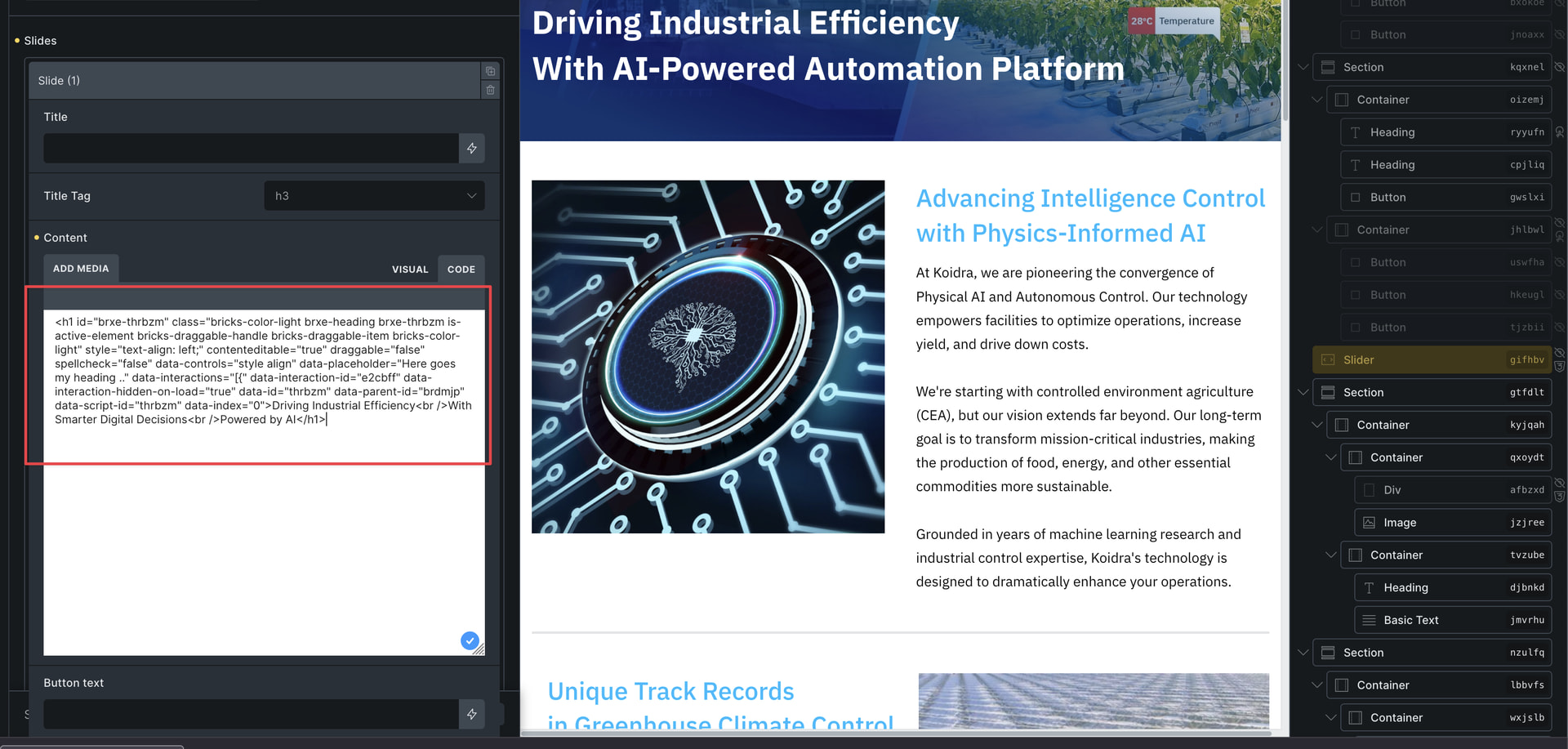
Task: Click the blue checkmark in the content editor
Action: (x=470, y=641)
